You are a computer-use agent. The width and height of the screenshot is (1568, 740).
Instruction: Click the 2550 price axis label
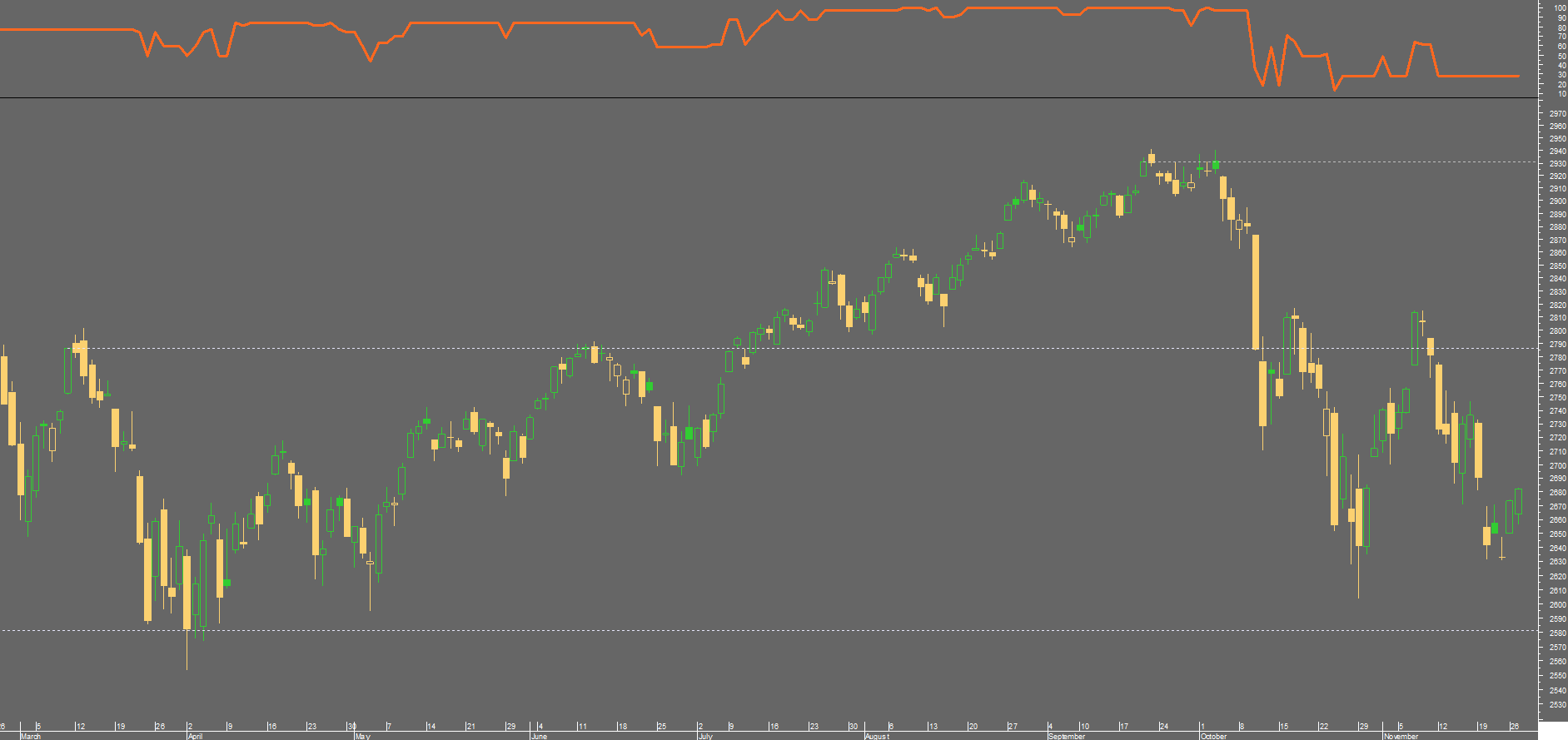click(1557, 676)
